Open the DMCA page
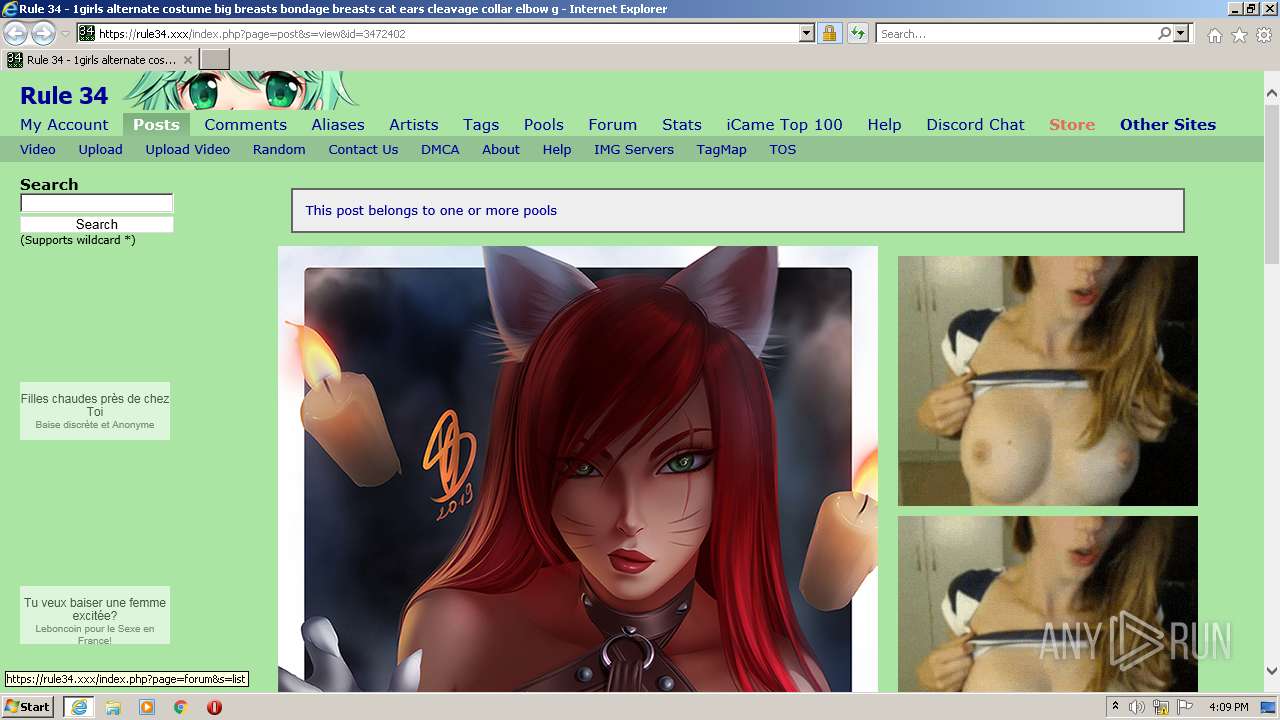The width and height of the screenshot is (1280, 720). click(x=440, y=149)
